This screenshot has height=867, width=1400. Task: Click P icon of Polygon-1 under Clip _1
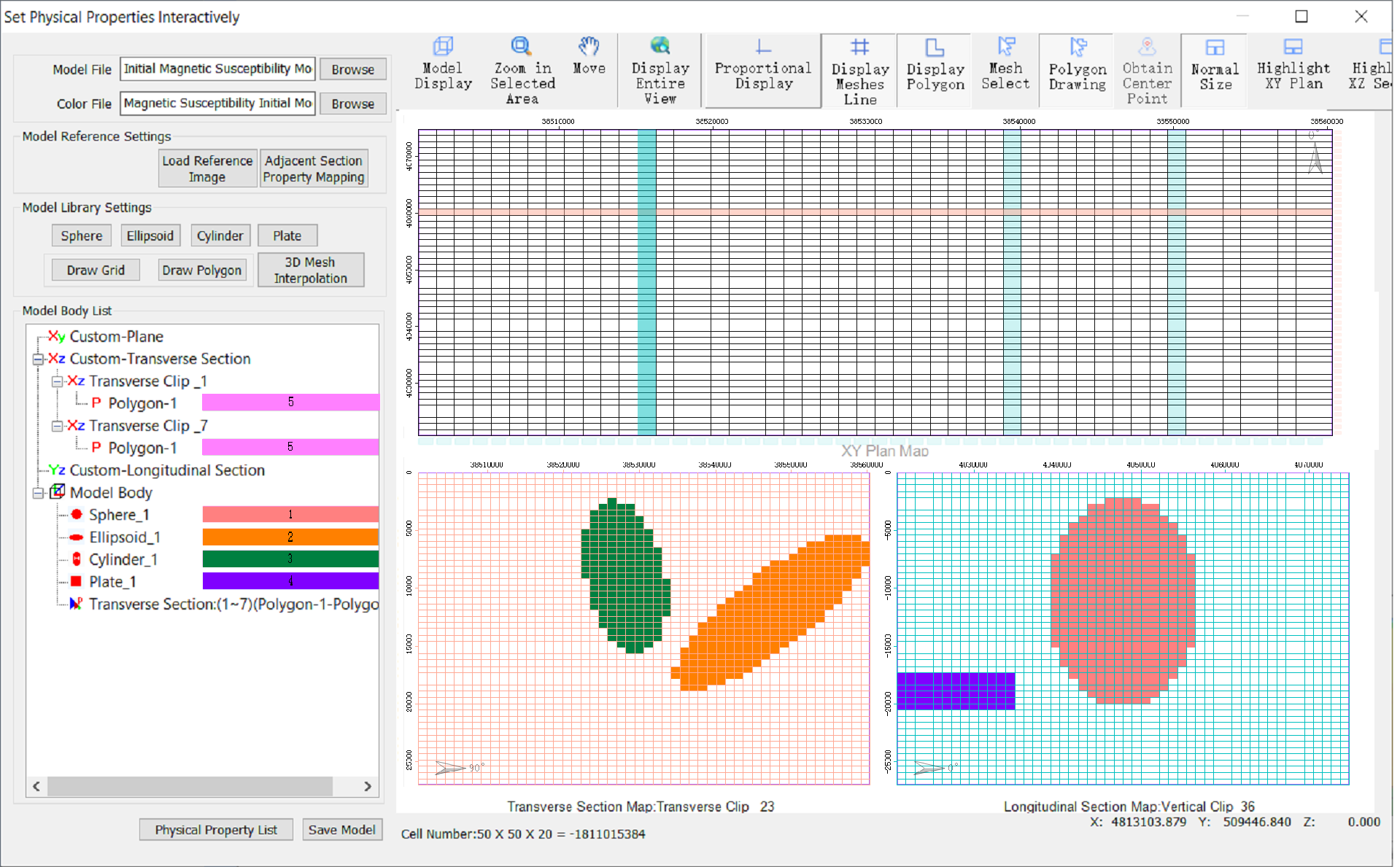[x=96, y=403]
